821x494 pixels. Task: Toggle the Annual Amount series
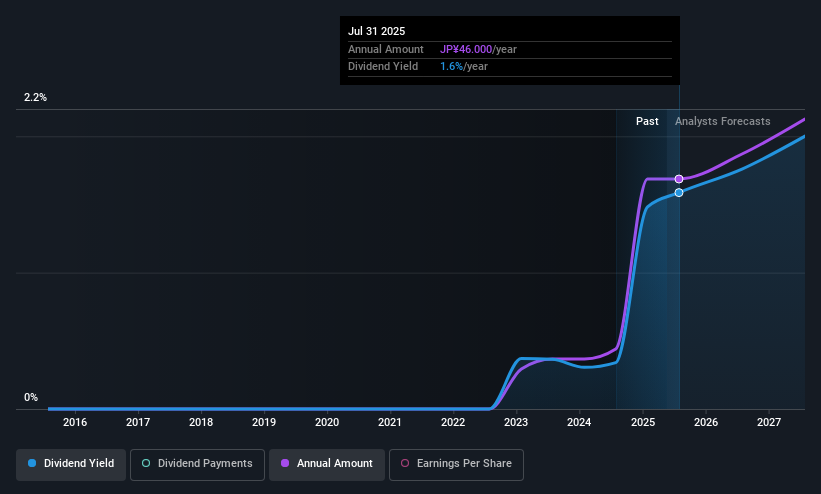click(327, 464)
